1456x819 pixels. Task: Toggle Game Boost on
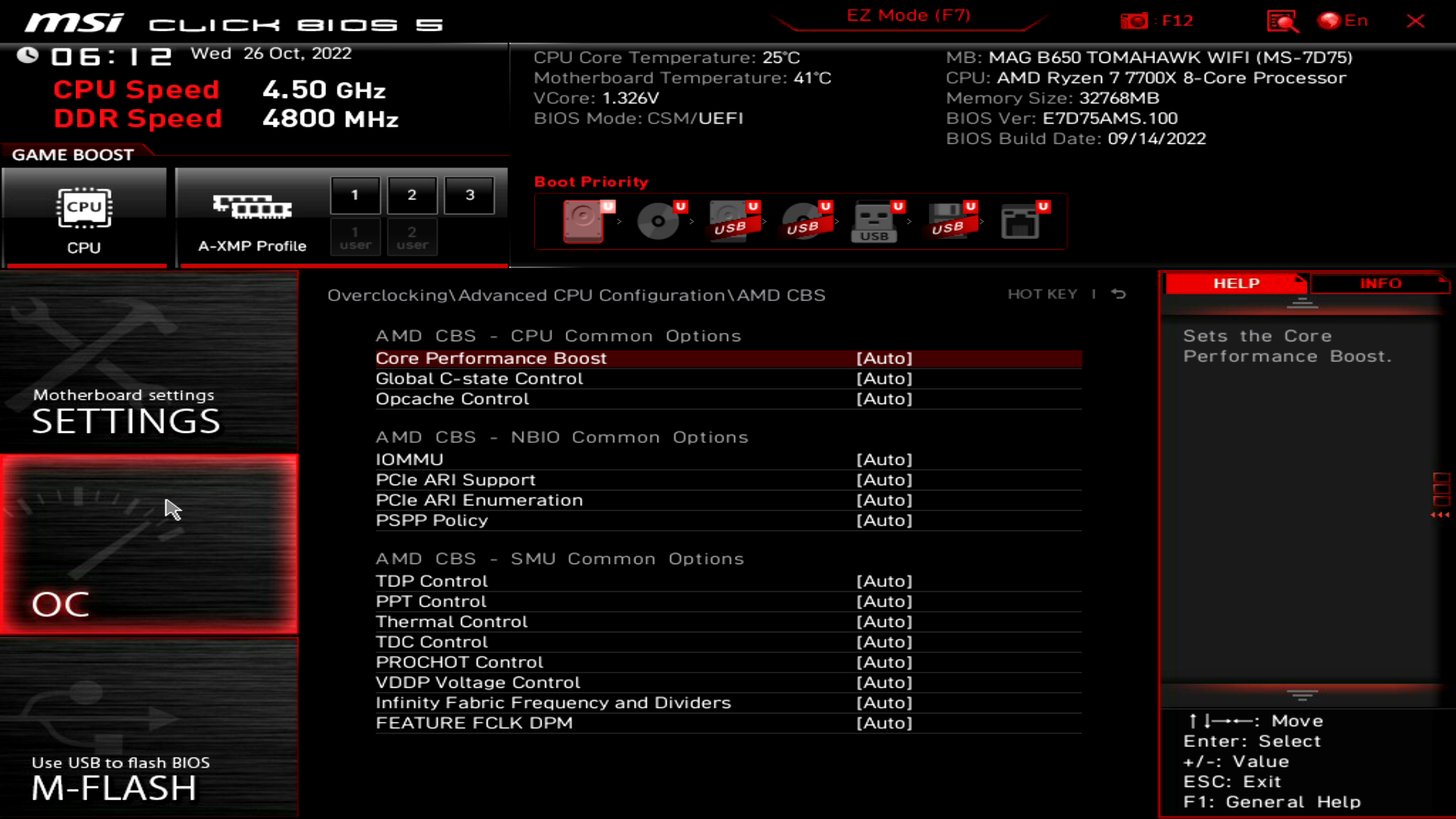pyautogui.click(x=72, y=155)
